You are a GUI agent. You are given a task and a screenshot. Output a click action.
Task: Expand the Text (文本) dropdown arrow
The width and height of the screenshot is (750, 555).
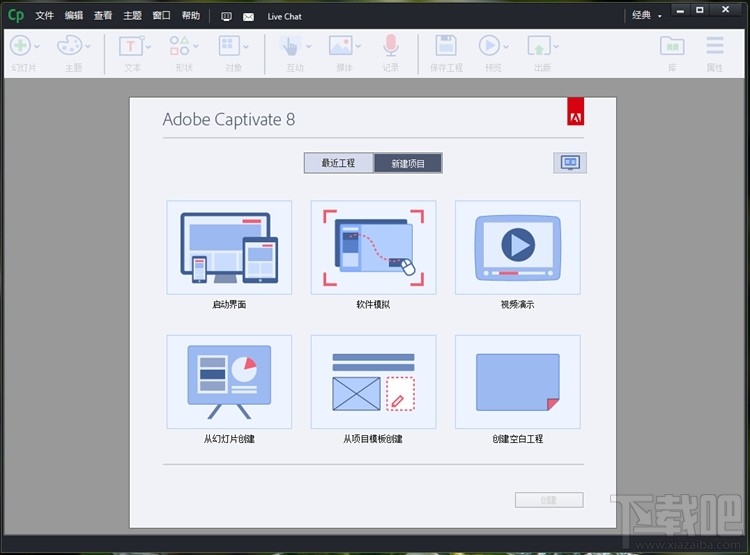[x=148, y=46]
